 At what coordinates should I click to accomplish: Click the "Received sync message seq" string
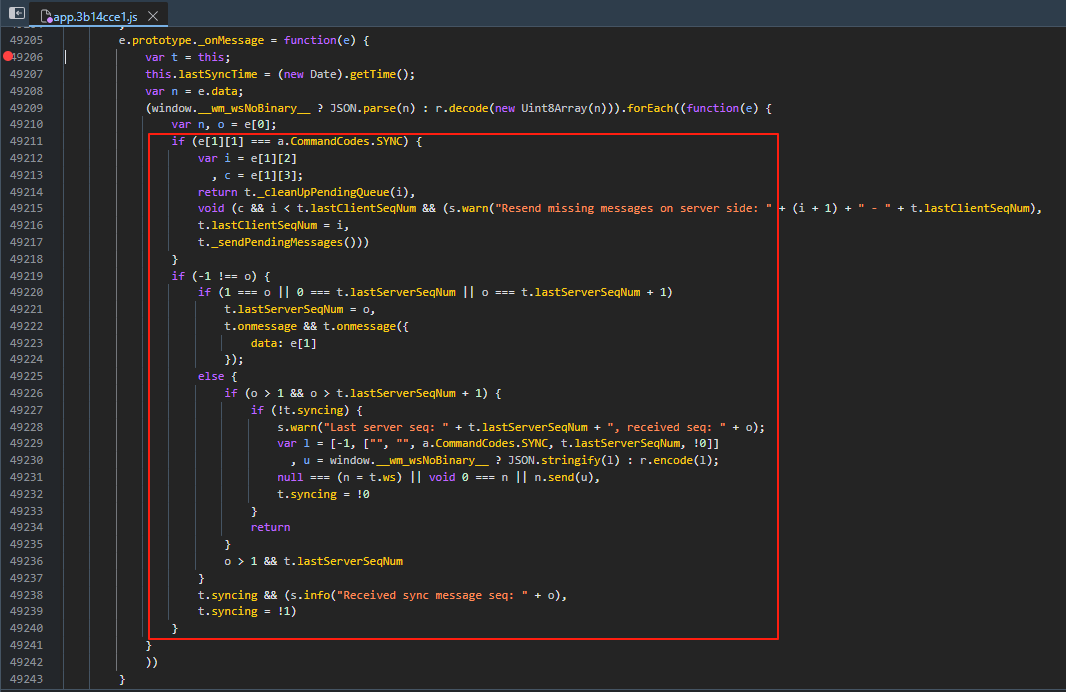coord(432,595)
